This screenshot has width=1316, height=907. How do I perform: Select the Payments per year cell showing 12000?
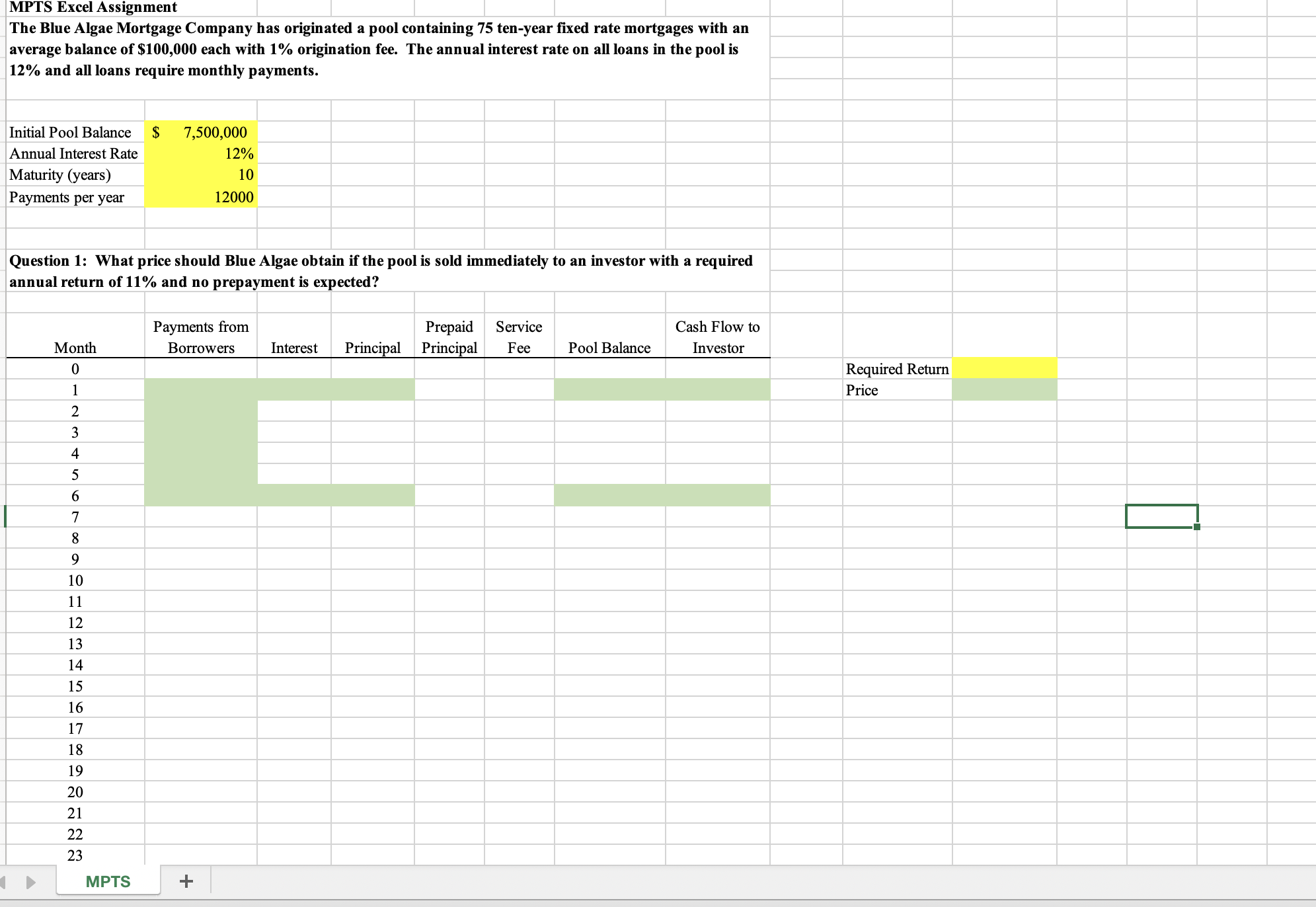click(x=200, y=196)
